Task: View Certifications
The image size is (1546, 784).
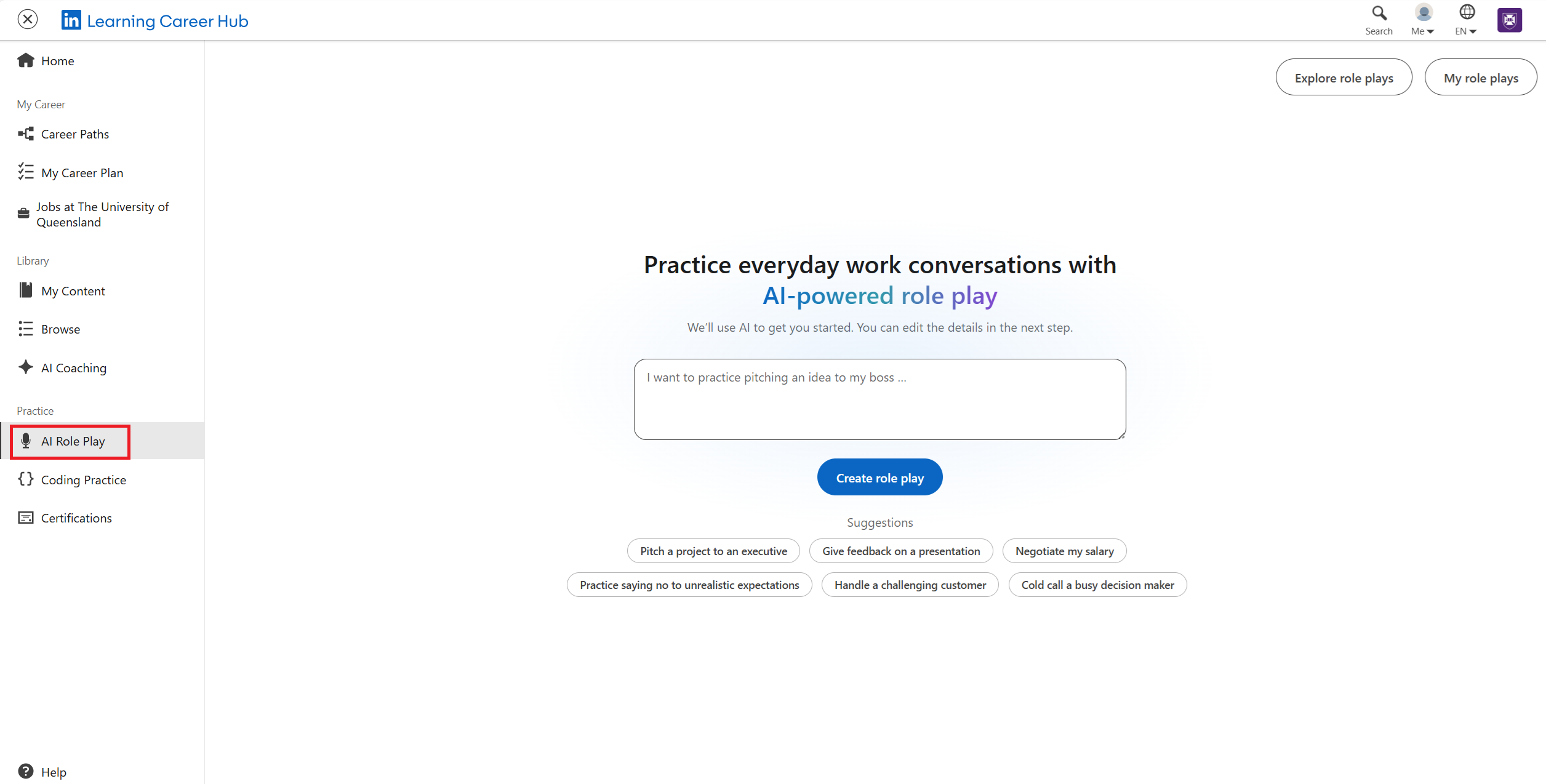Action: (x=76, y=518)
